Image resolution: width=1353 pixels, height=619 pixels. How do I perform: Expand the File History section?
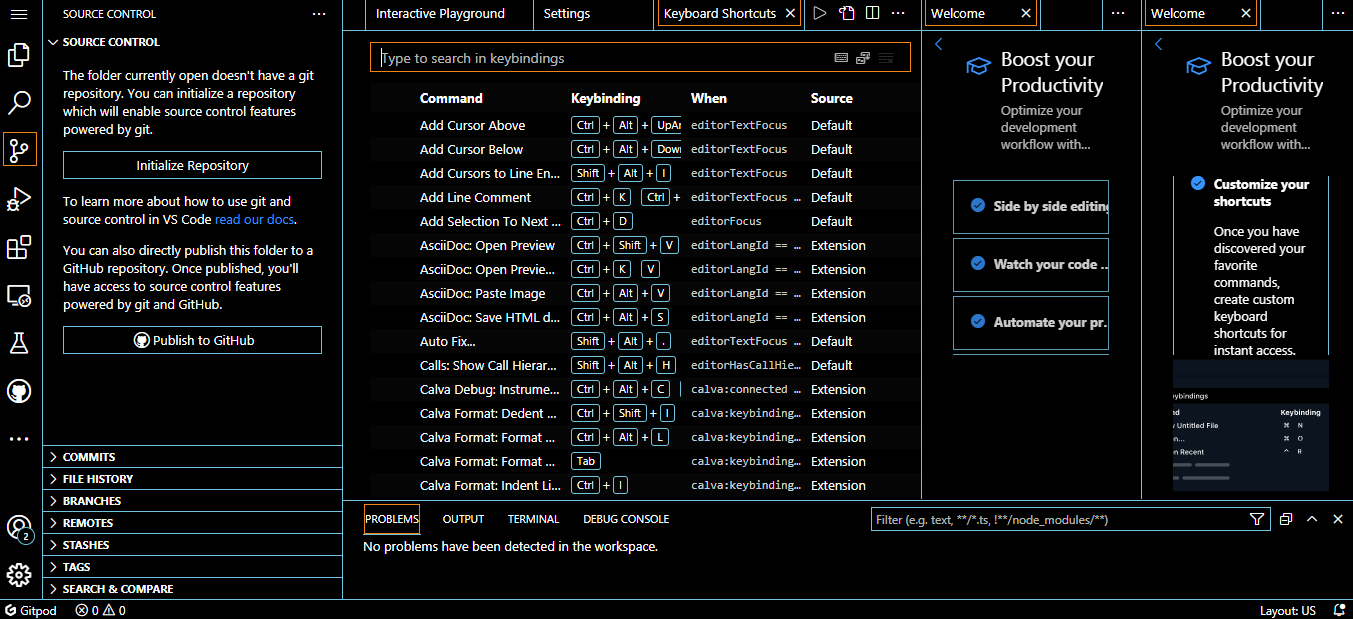point(192,479)
